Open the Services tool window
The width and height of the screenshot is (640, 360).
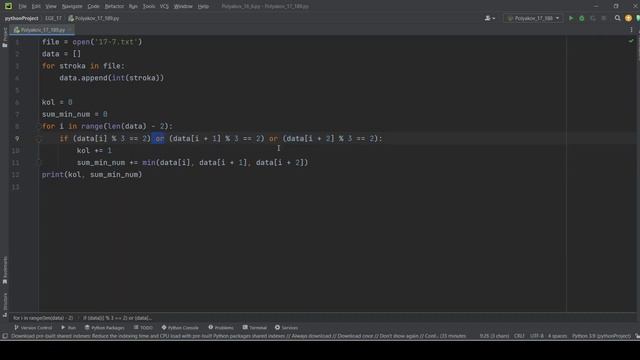point(287,328)
